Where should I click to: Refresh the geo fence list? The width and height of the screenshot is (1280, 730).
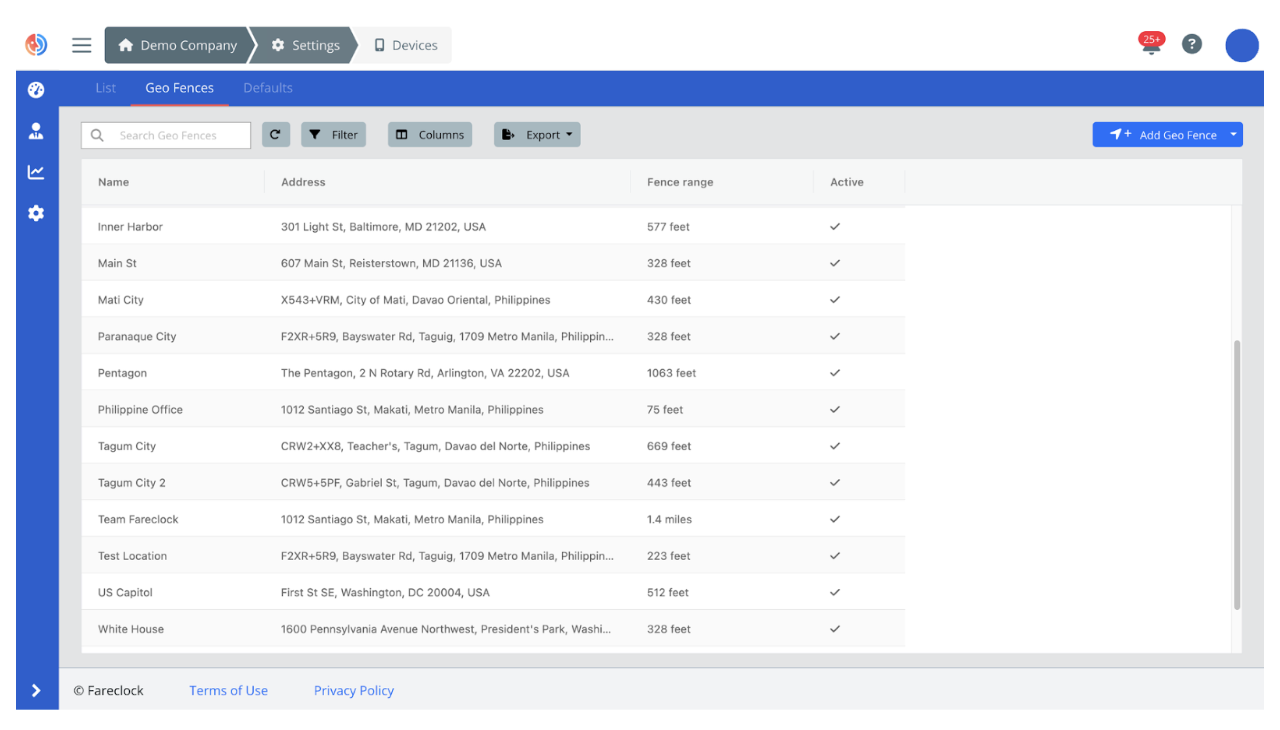click(x=276, y=134)
